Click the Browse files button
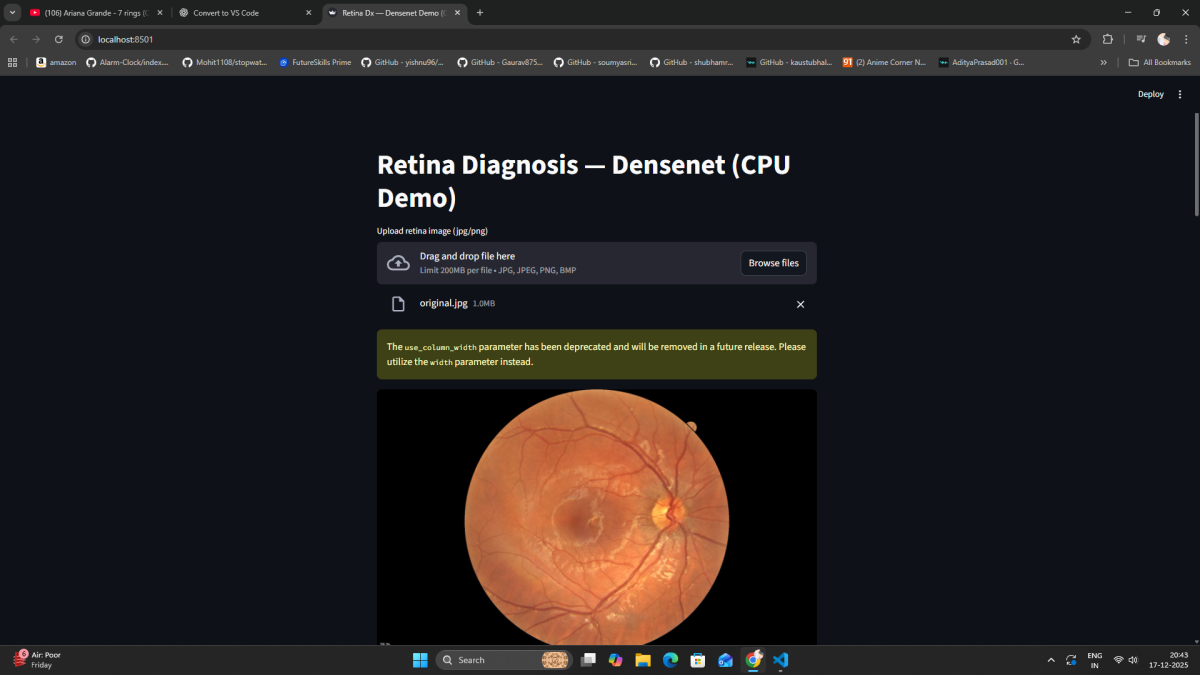The image size is (1200, 675). 773,263
